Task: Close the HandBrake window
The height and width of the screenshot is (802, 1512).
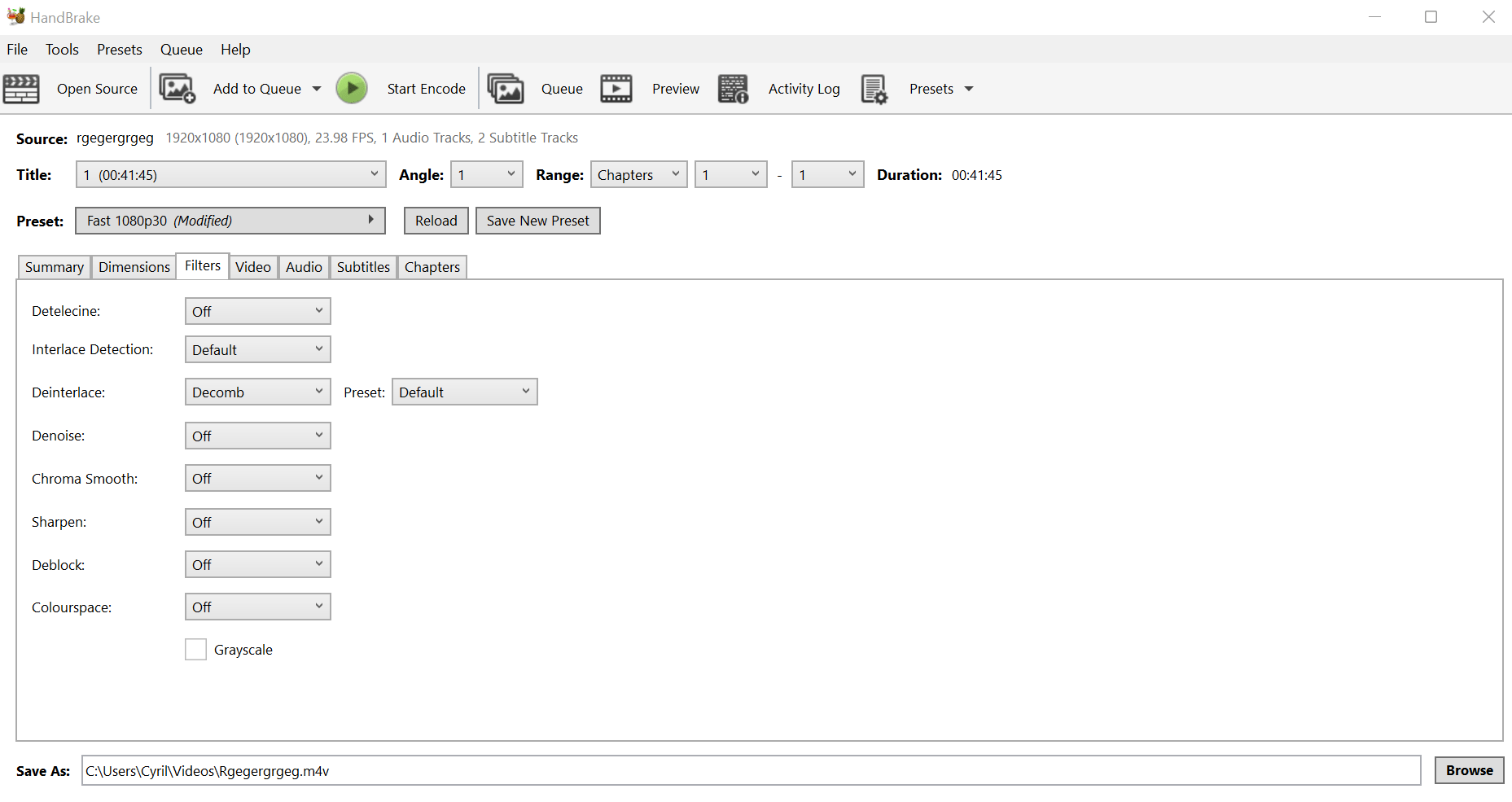Action: [1488, 16]
